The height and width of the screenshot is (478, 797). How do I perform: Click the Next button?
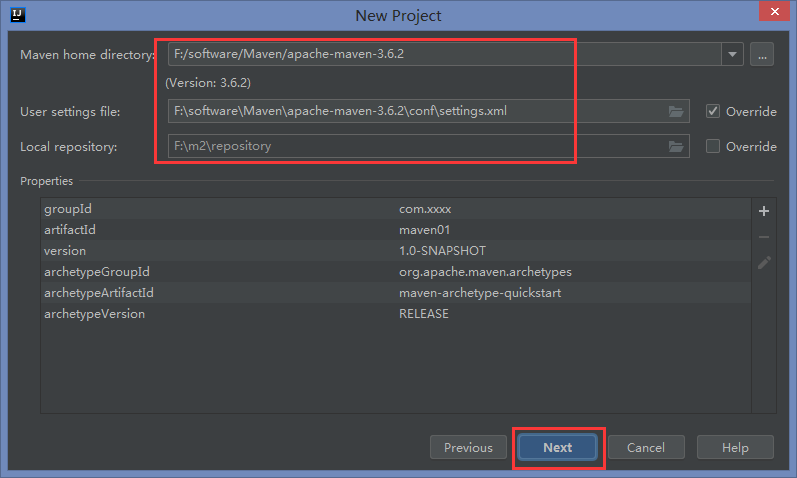click(557, 447)
